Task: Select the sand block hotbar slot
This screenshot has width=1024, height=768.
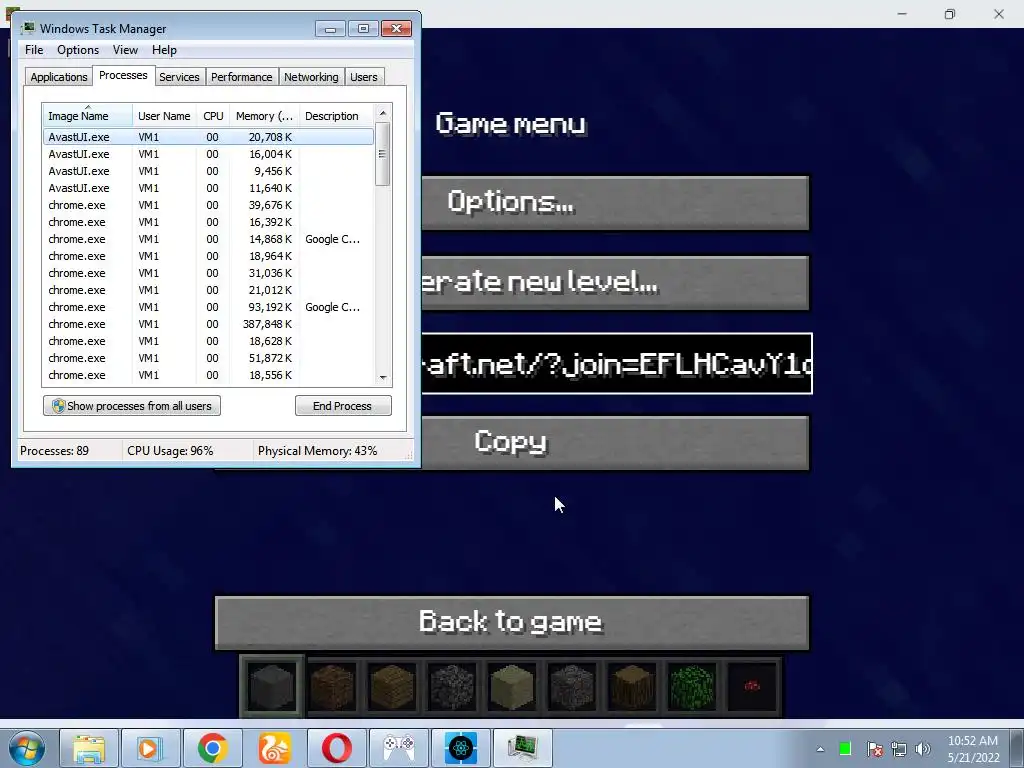Action: point(512,686)
